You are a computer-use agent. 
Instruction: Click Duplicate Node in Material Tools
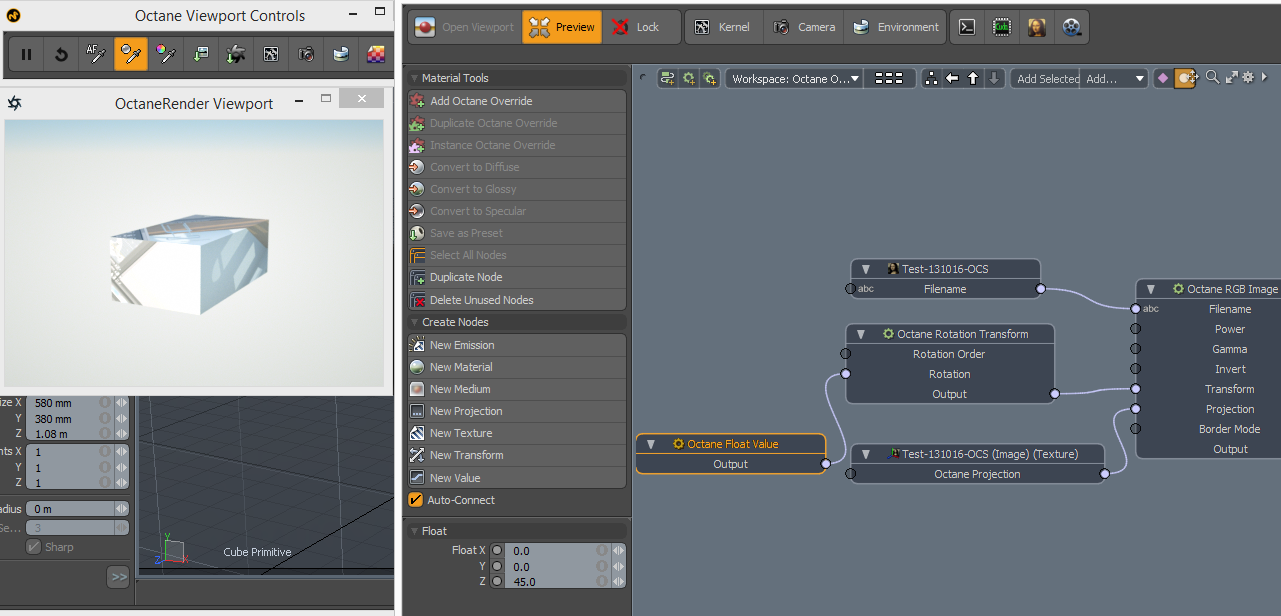[517, 277]
